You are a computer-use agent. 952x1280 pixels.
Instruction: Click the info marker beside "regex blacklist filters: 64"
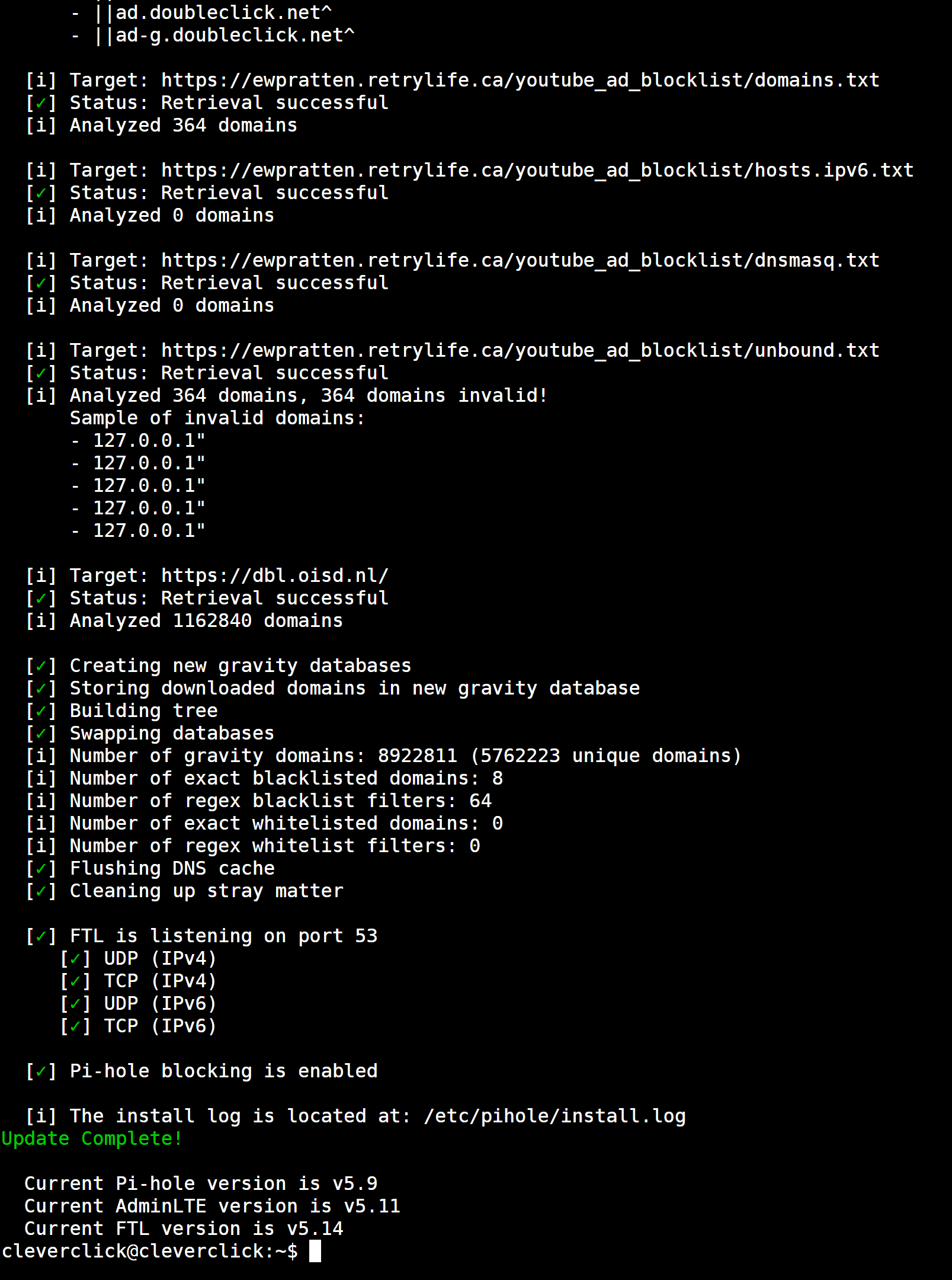click(x=41, y=801)
